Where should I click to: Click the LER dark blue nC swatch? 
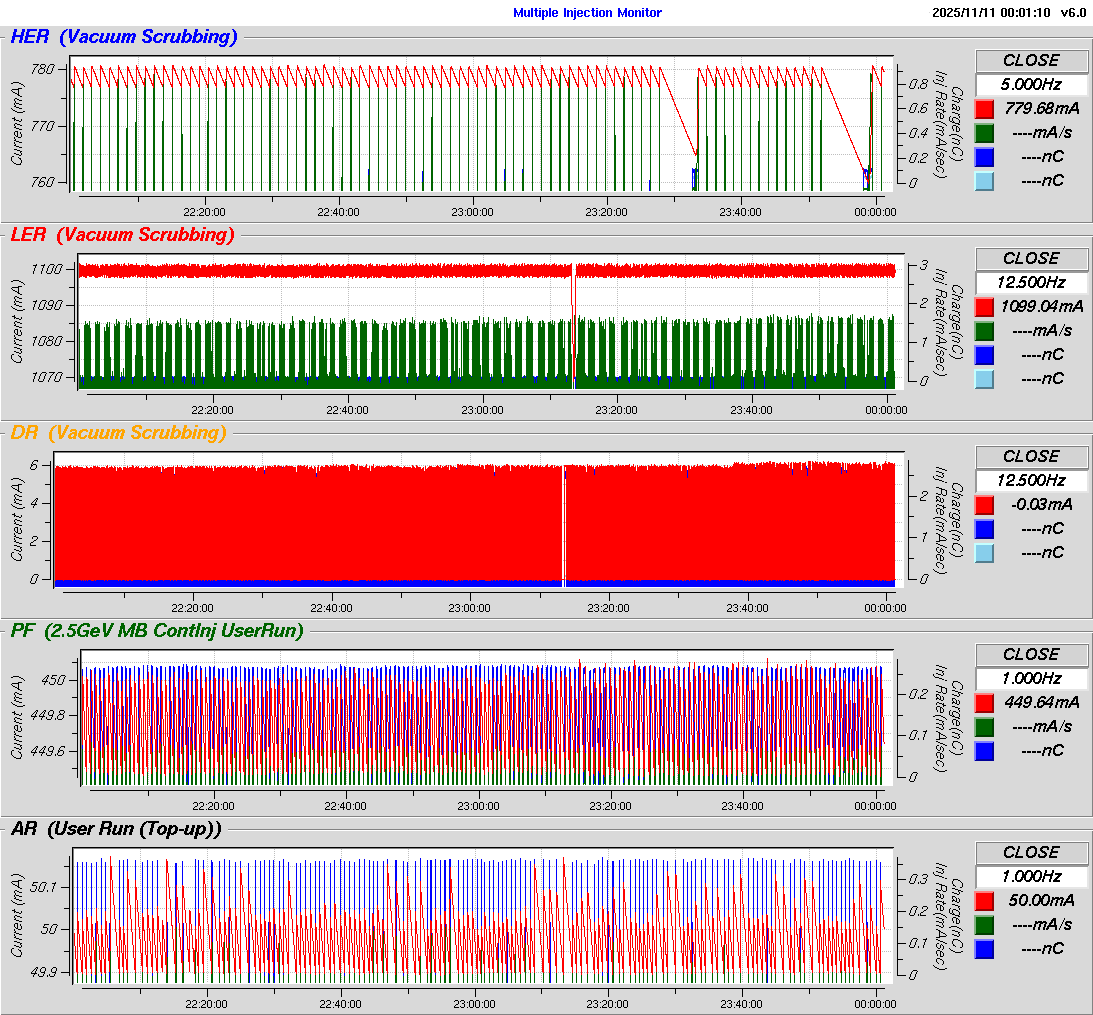tap(984, 355)
